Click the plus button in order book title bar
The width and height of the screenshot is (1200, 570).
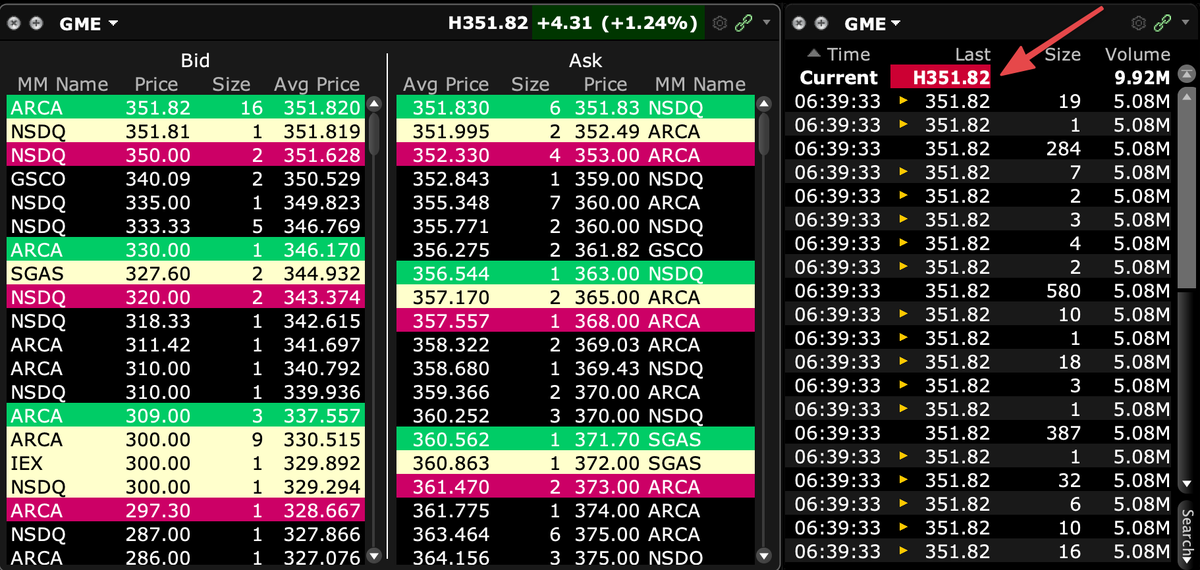tap(37, 23)
